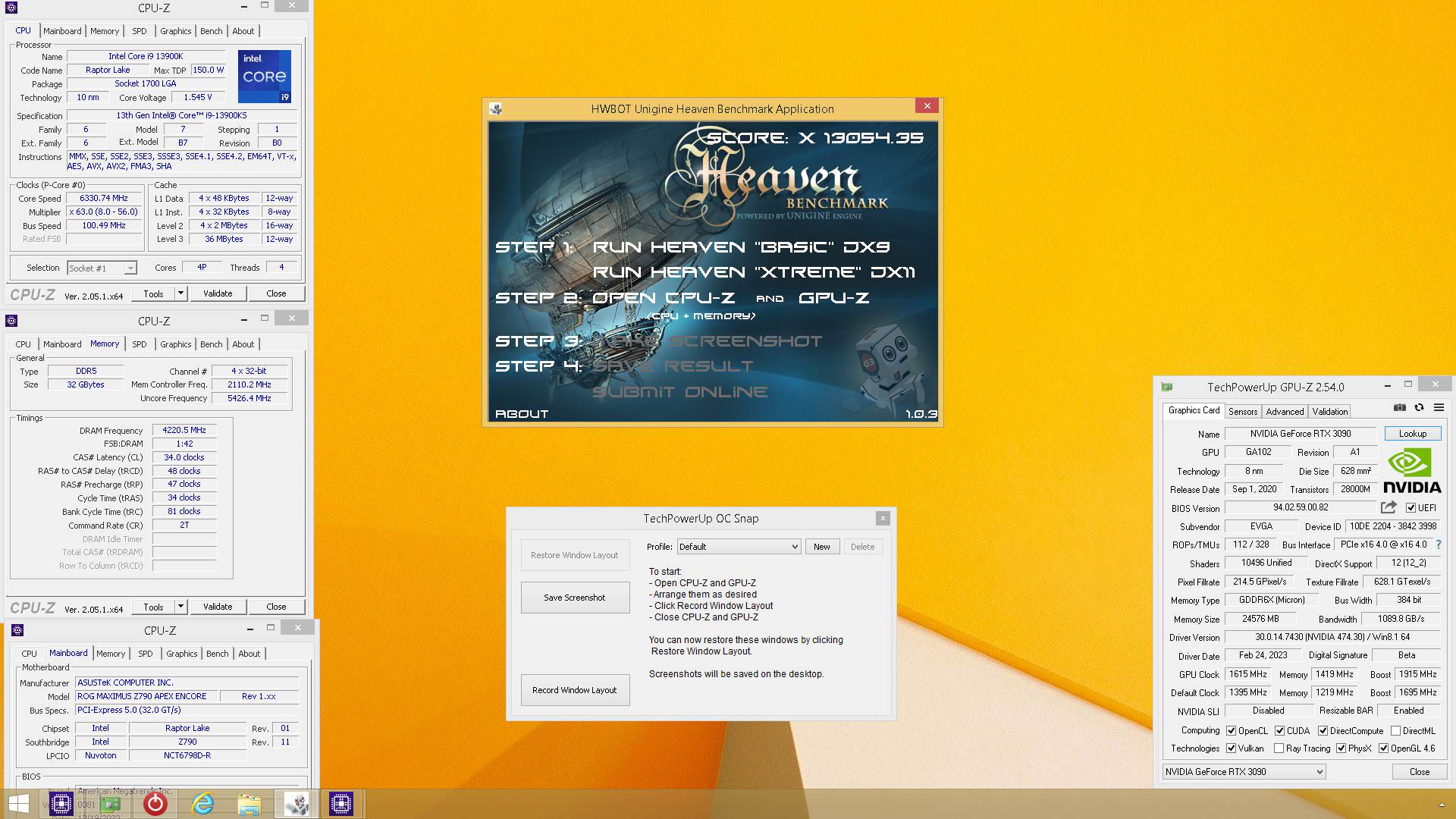Screen dimensions: 1456x819
Task: Expand the Tools arrow in the Memory CPU-Z window
Action: tap(180, 607)
